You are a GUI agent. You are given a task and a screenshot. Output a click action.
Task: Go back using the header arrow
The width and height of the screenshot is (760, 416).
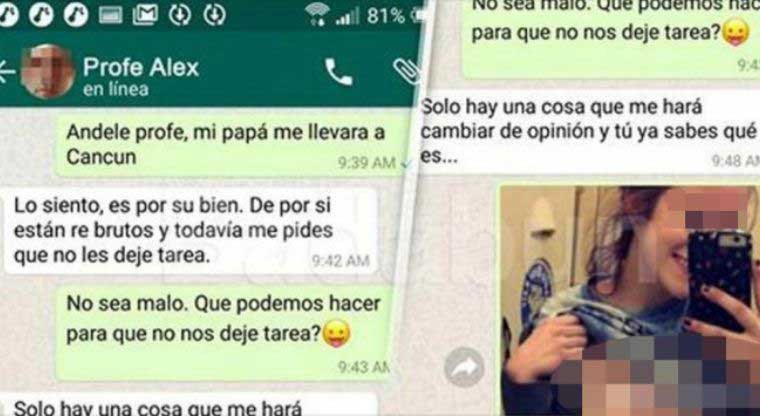click(x=6, y=73)
